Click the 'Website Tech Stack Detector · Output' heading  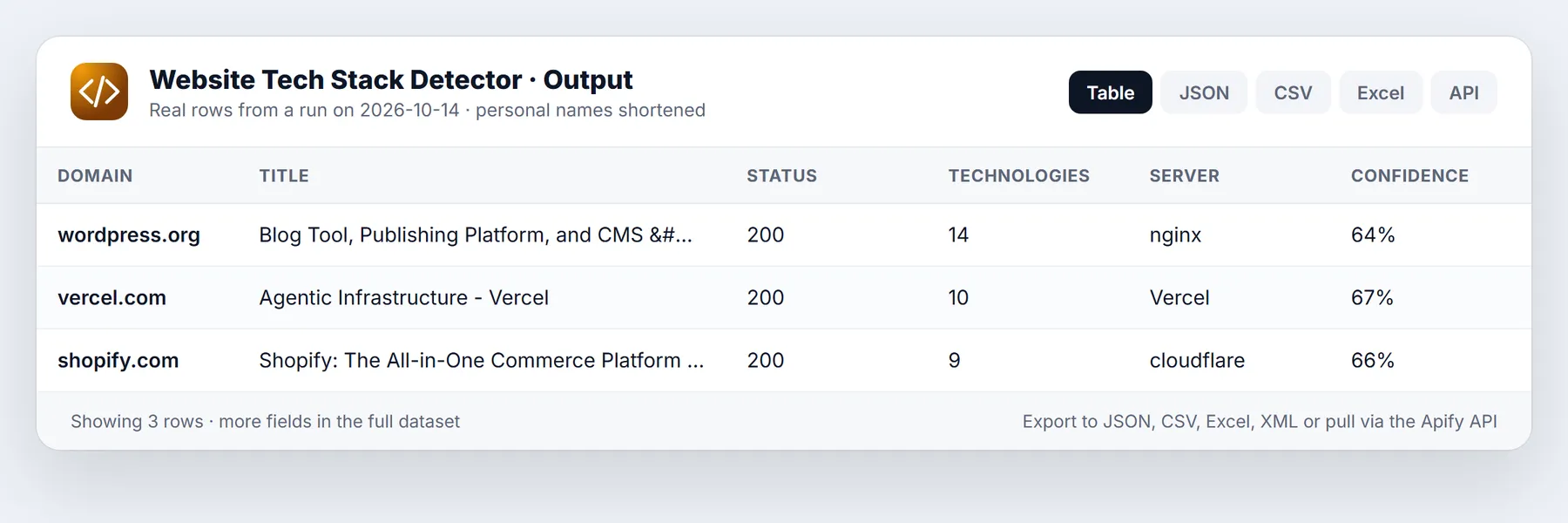390,79
